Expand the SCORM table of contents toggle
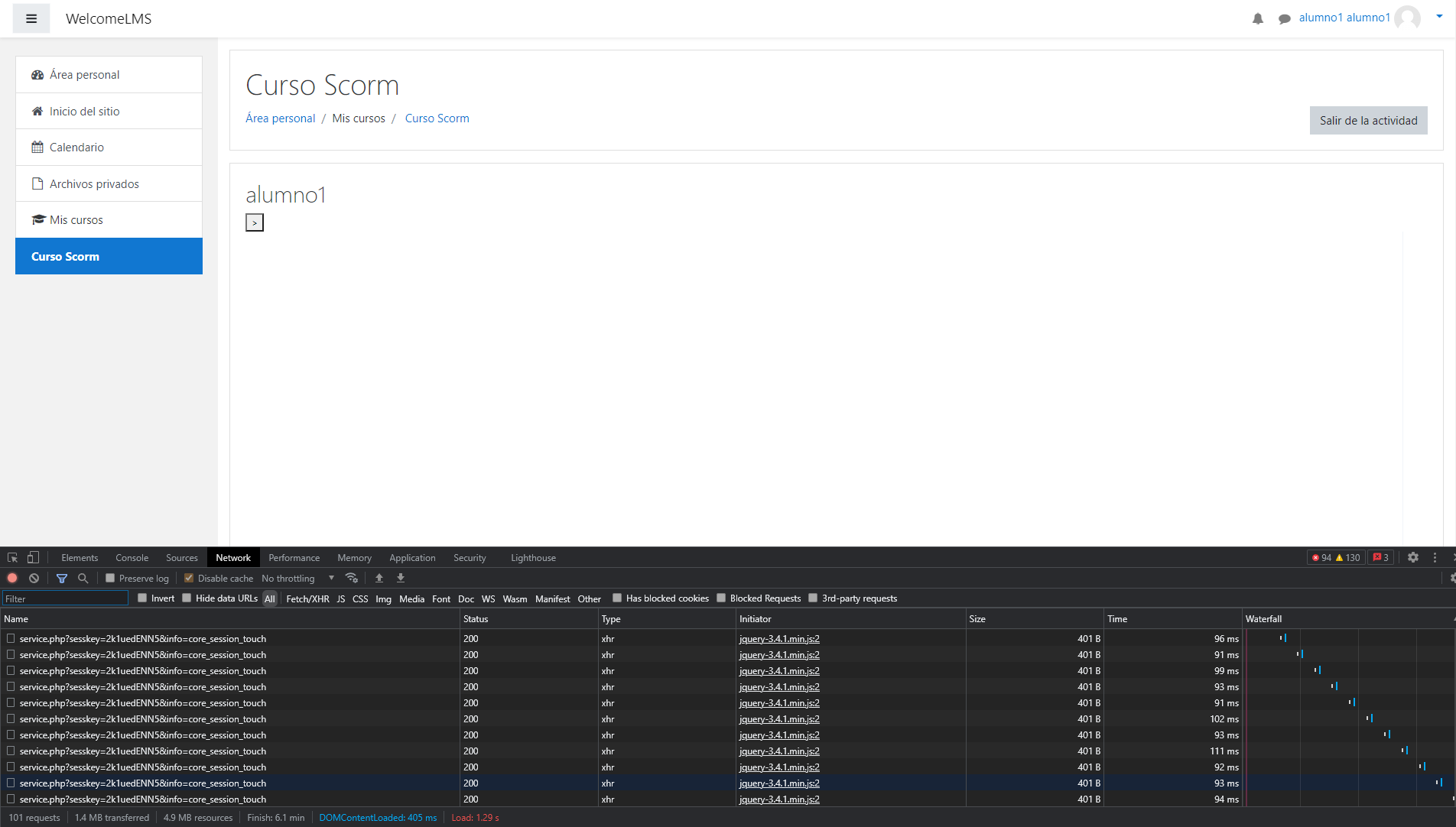The height and width of the screenshot is (827, 1456). [x=255, y=222]
